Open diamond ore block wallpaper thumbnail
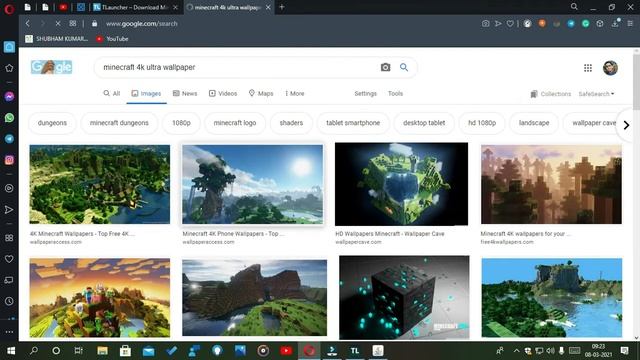 tap(404, 297)
